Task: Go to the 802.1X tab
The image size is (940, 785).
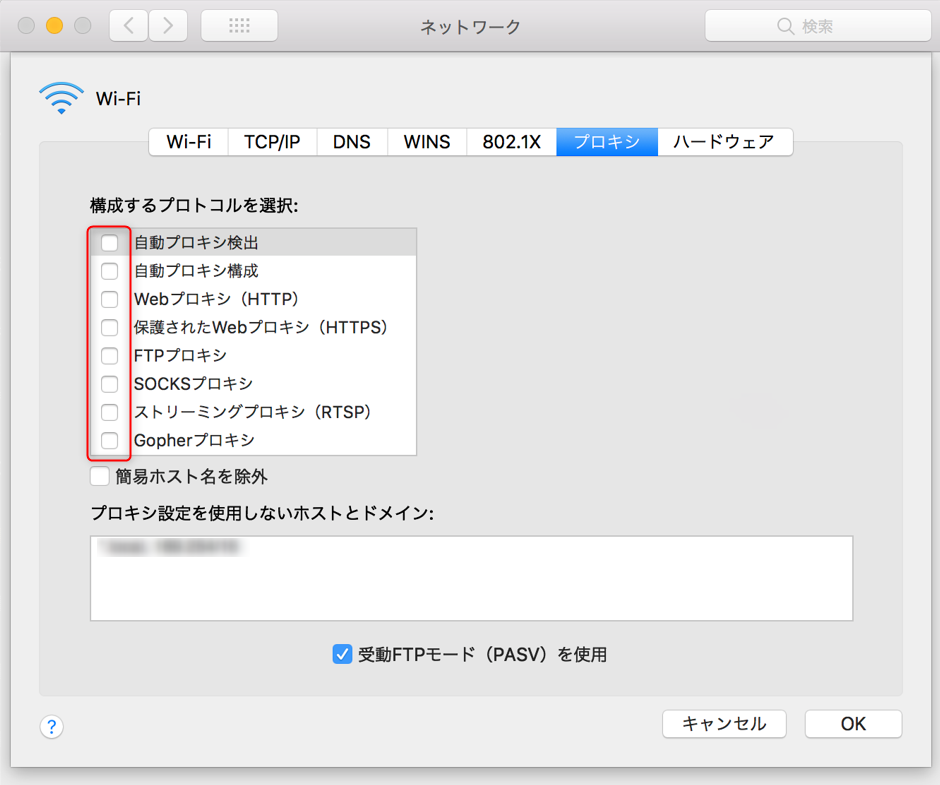Action: tap(511, 142)
